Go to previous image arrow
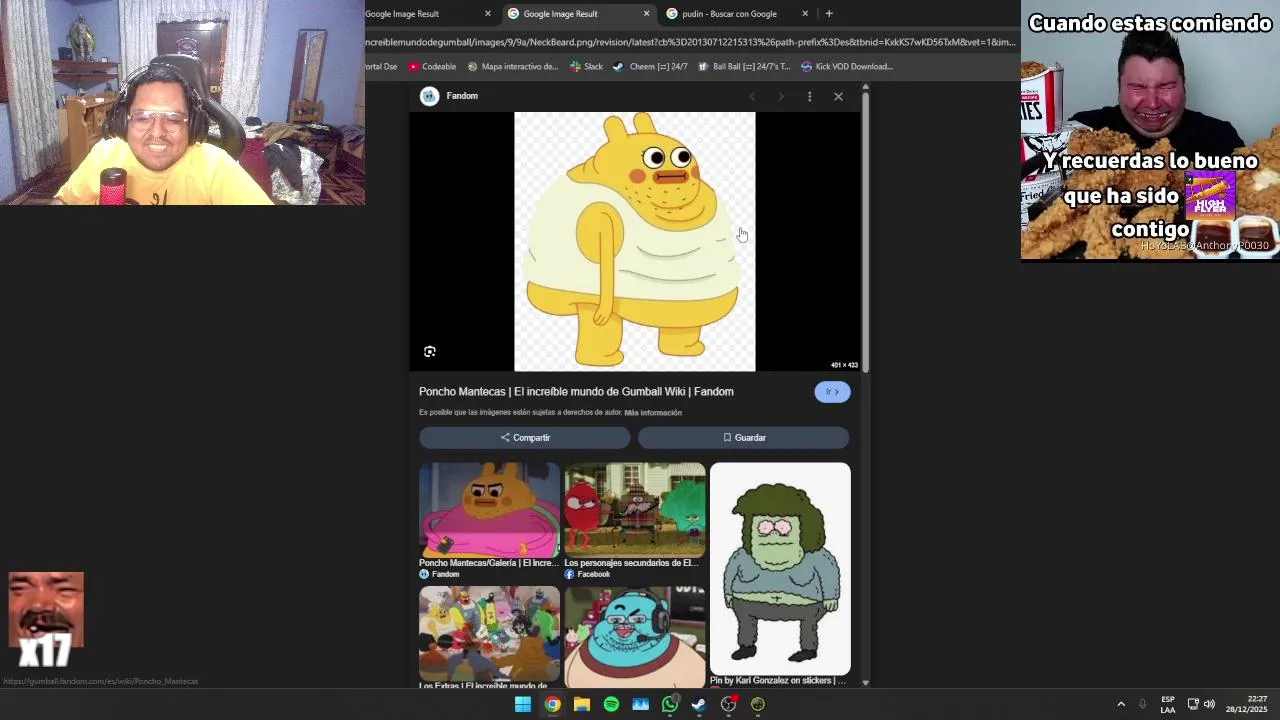This screenshot has width=1280, height=720. coord(752,97)
